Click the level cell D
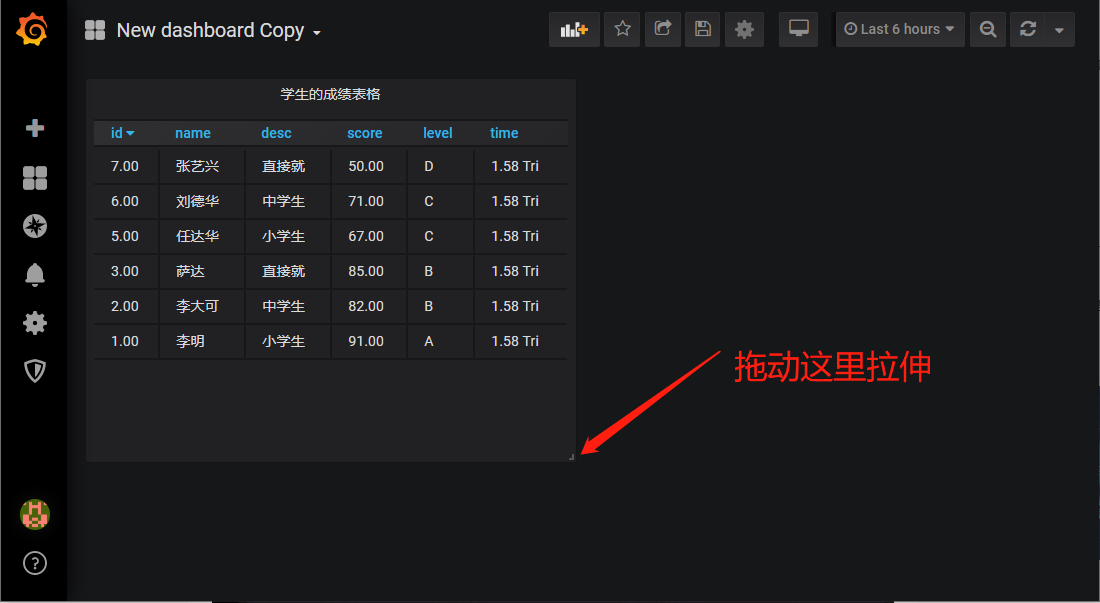This screenshot has height=603, width=1100. click(441, 166)
